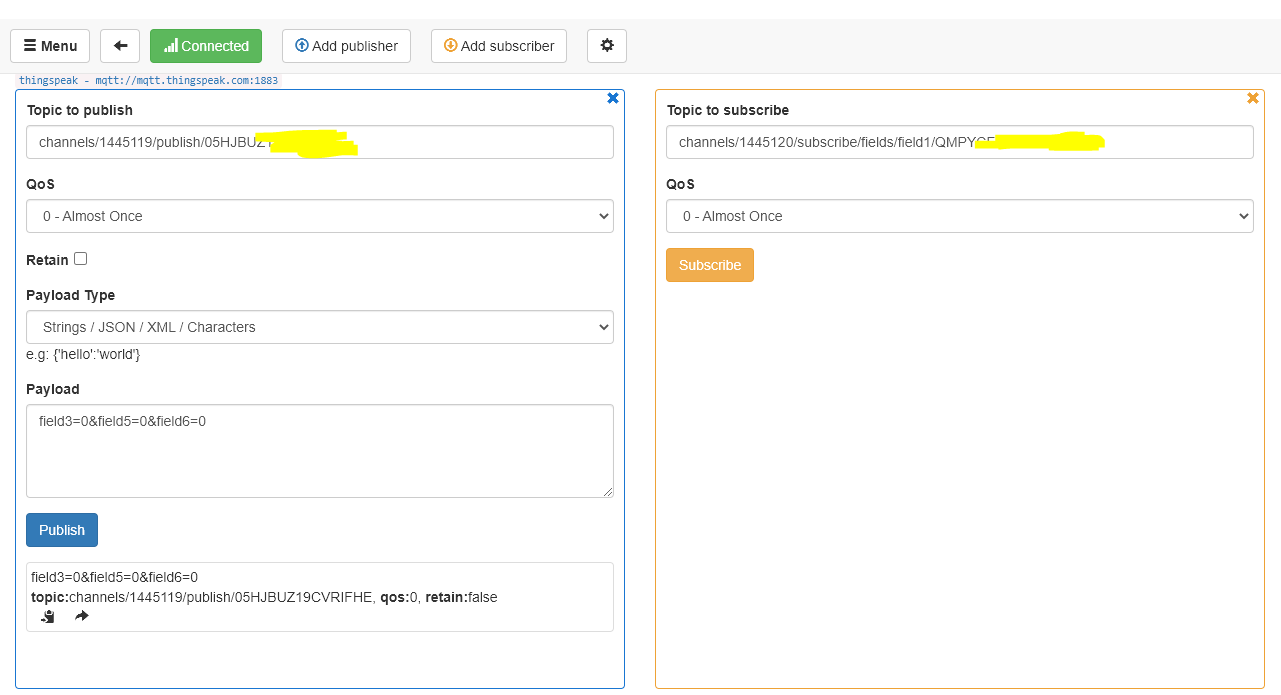Screen dimensions: 1281x695
Task: Click Add publisher button
Action: click(346, 46)
